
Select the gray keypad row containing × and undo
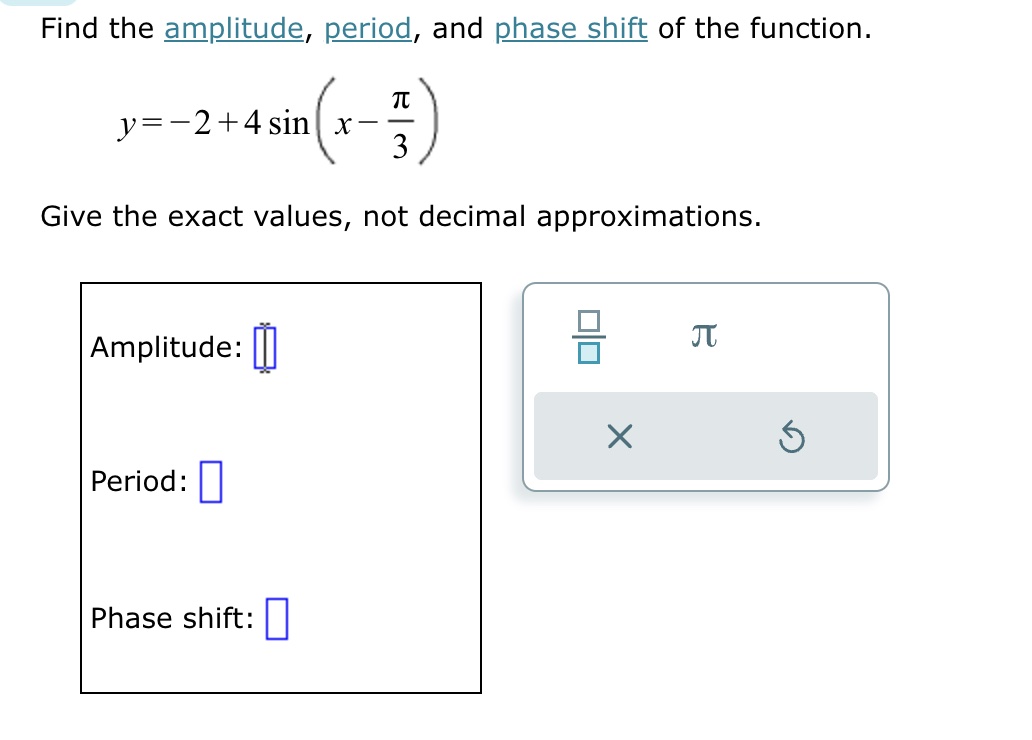(705, 436)
